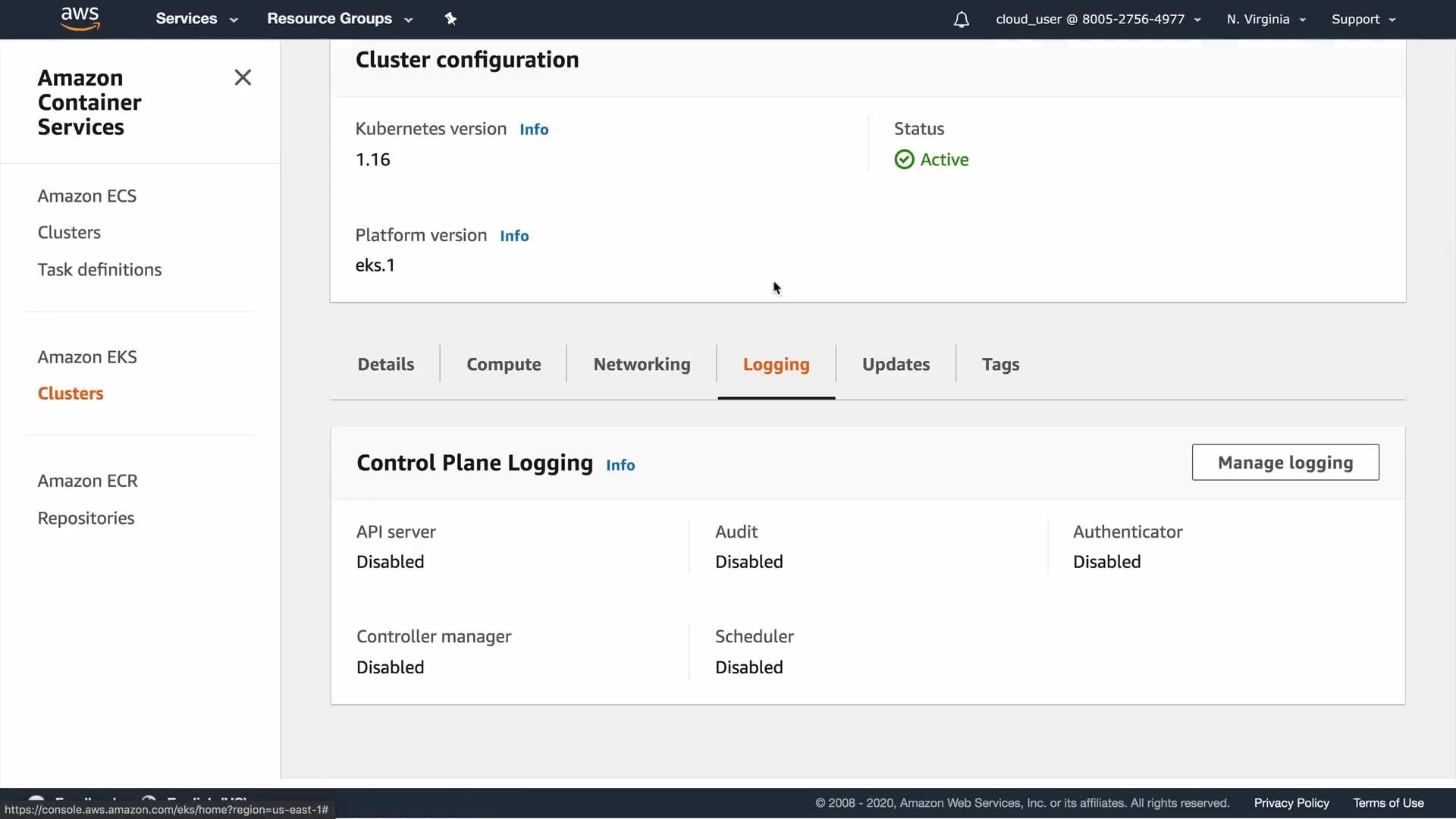
Task: Open the Support dropdown menu
Action: pyautogui.click(x=1363, y=20)
